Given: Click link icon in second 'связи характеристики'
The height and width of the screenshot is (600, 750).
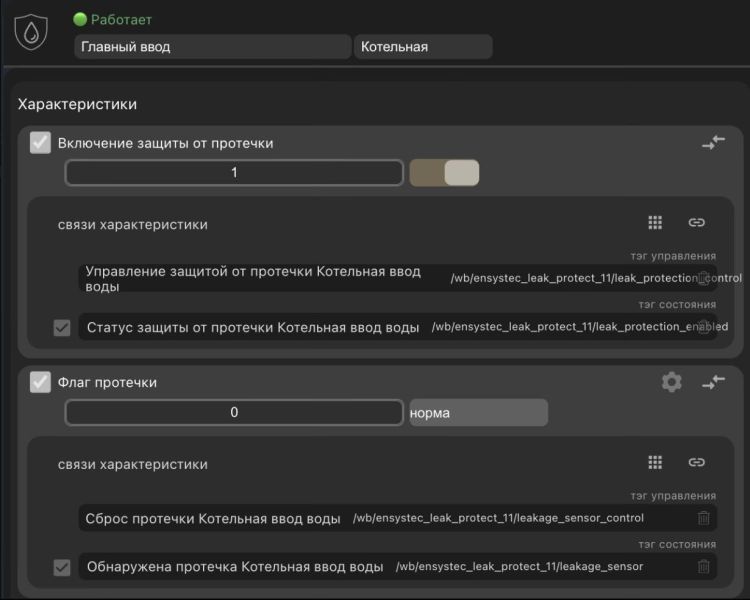Looking at the screenshot, I should click(696, 462).
